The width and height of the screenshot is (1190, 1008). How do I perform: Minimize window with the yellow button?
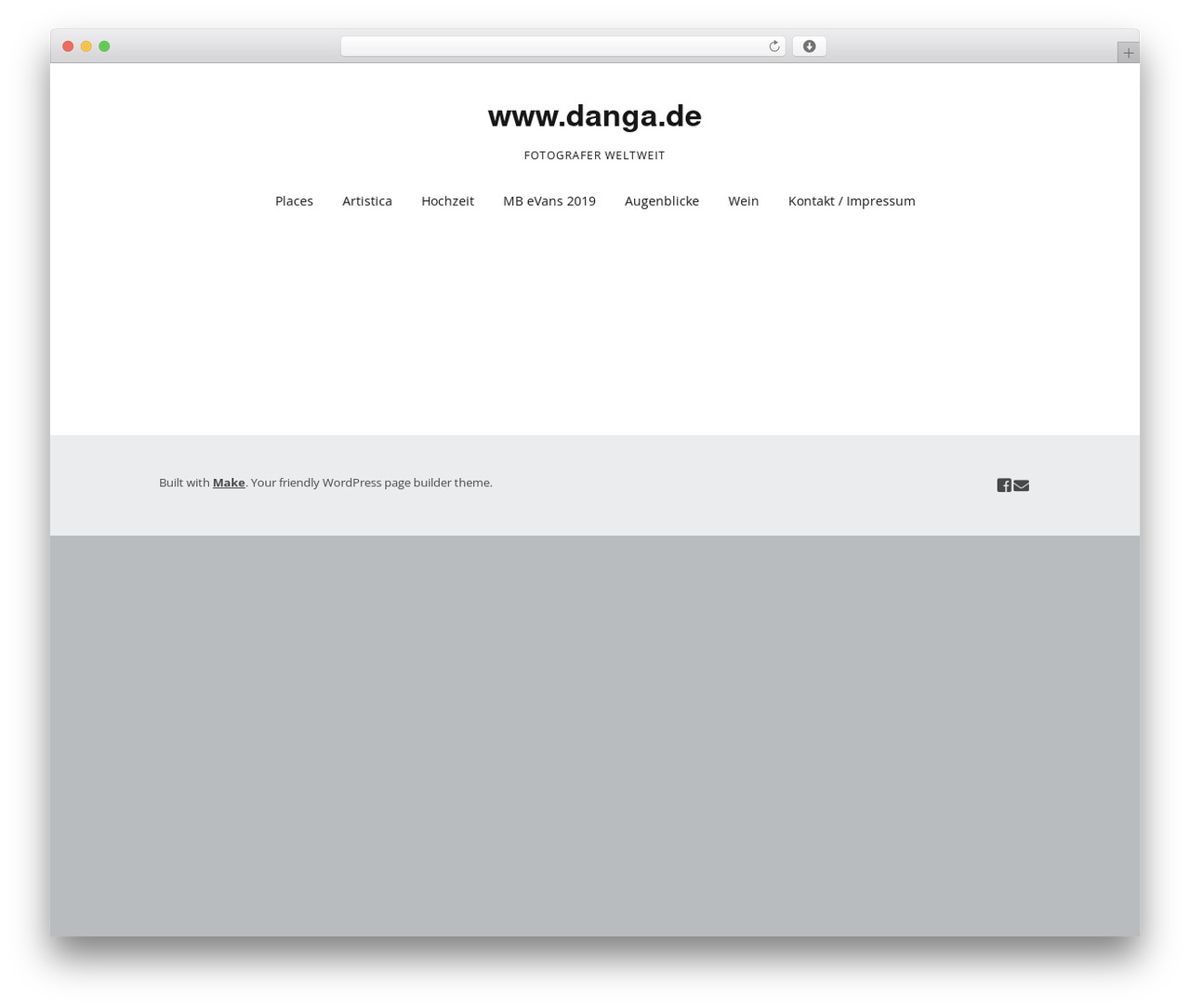[x=86, y=46]
